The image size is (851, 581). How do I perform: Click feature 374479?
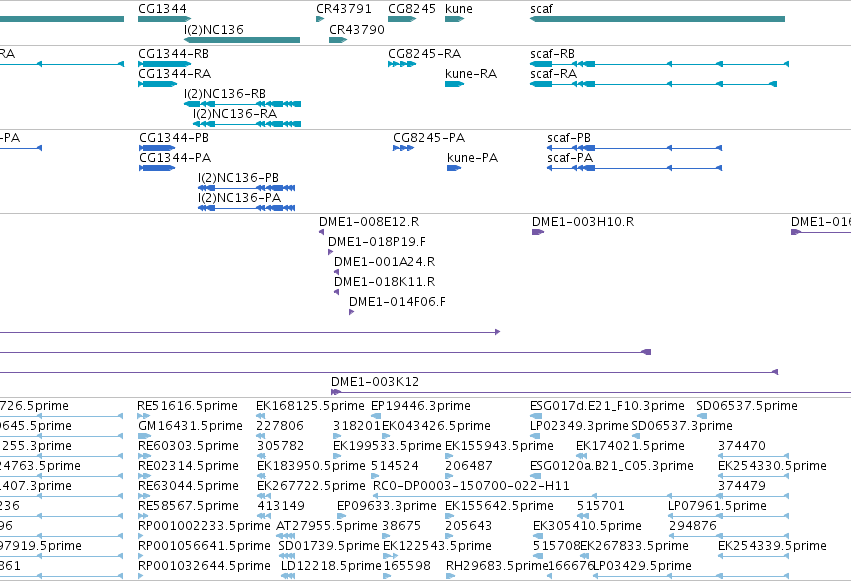742,486
